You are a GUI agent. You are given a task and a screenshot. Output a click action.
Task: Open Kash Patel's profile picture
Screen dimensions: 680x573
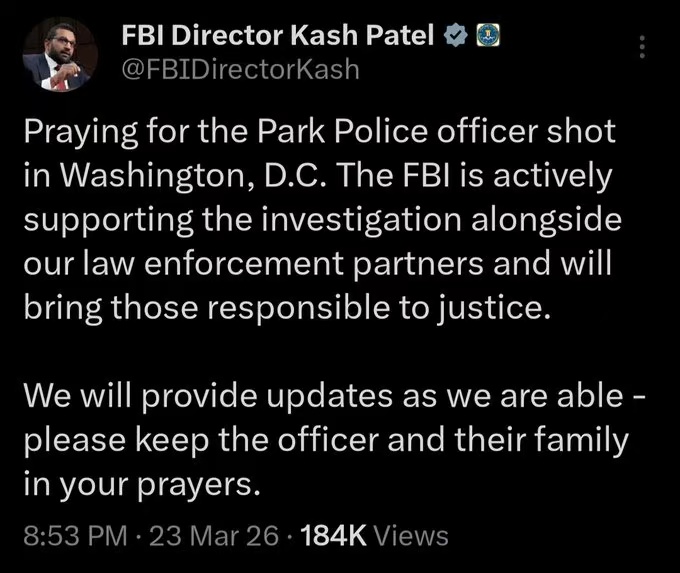click(x=58, y=55)
